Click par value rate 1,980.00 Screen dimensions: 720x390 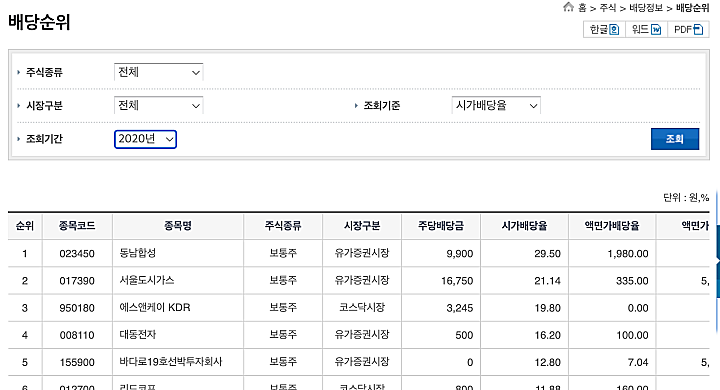[628, 254]
